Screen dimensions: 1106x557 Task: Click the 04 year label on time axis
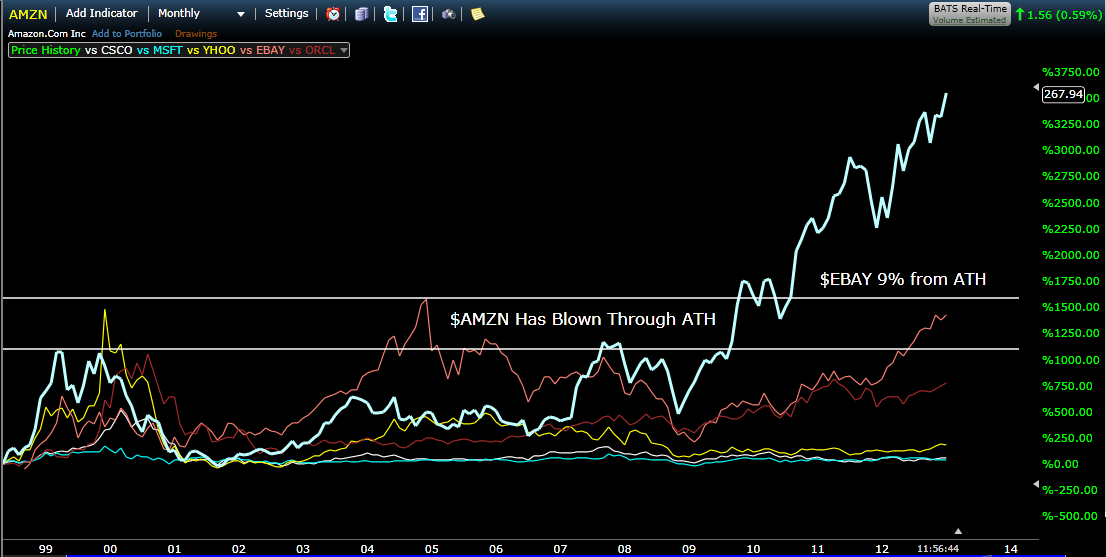[367, 548]
